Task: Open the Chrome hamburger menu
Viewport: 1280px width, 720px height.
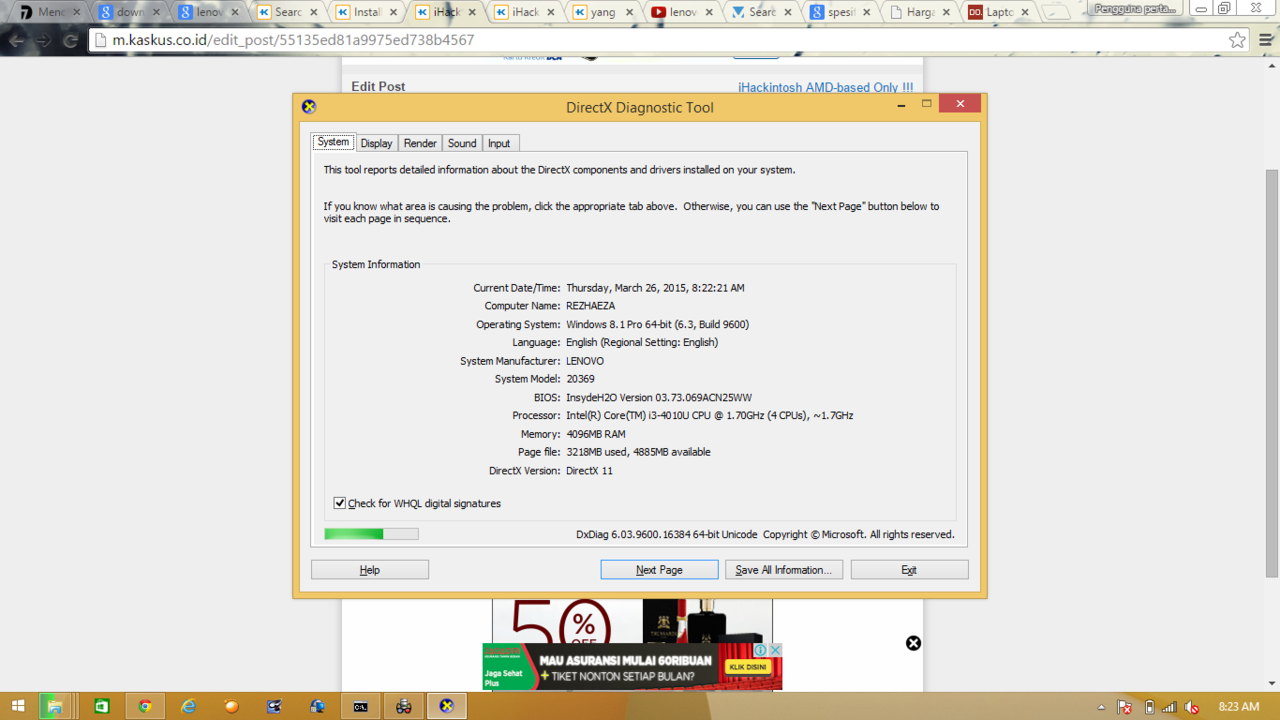Action: [x=1265, y=40]
